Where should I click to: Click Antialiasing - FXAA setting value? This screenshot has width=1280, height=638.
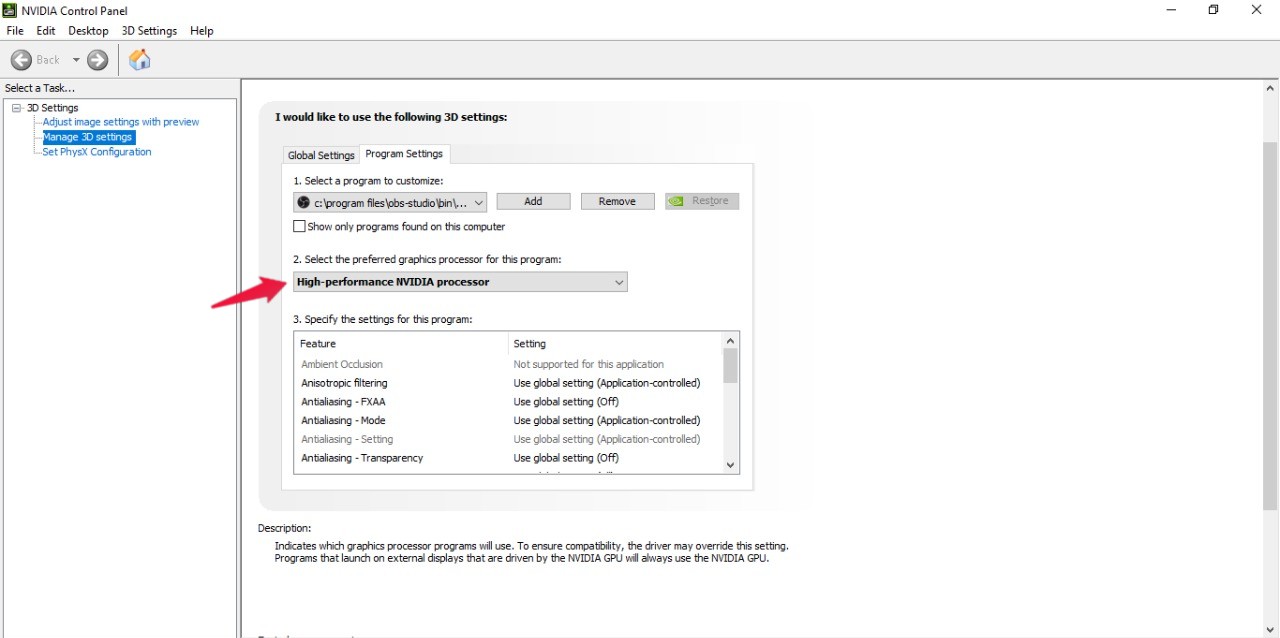566,402
